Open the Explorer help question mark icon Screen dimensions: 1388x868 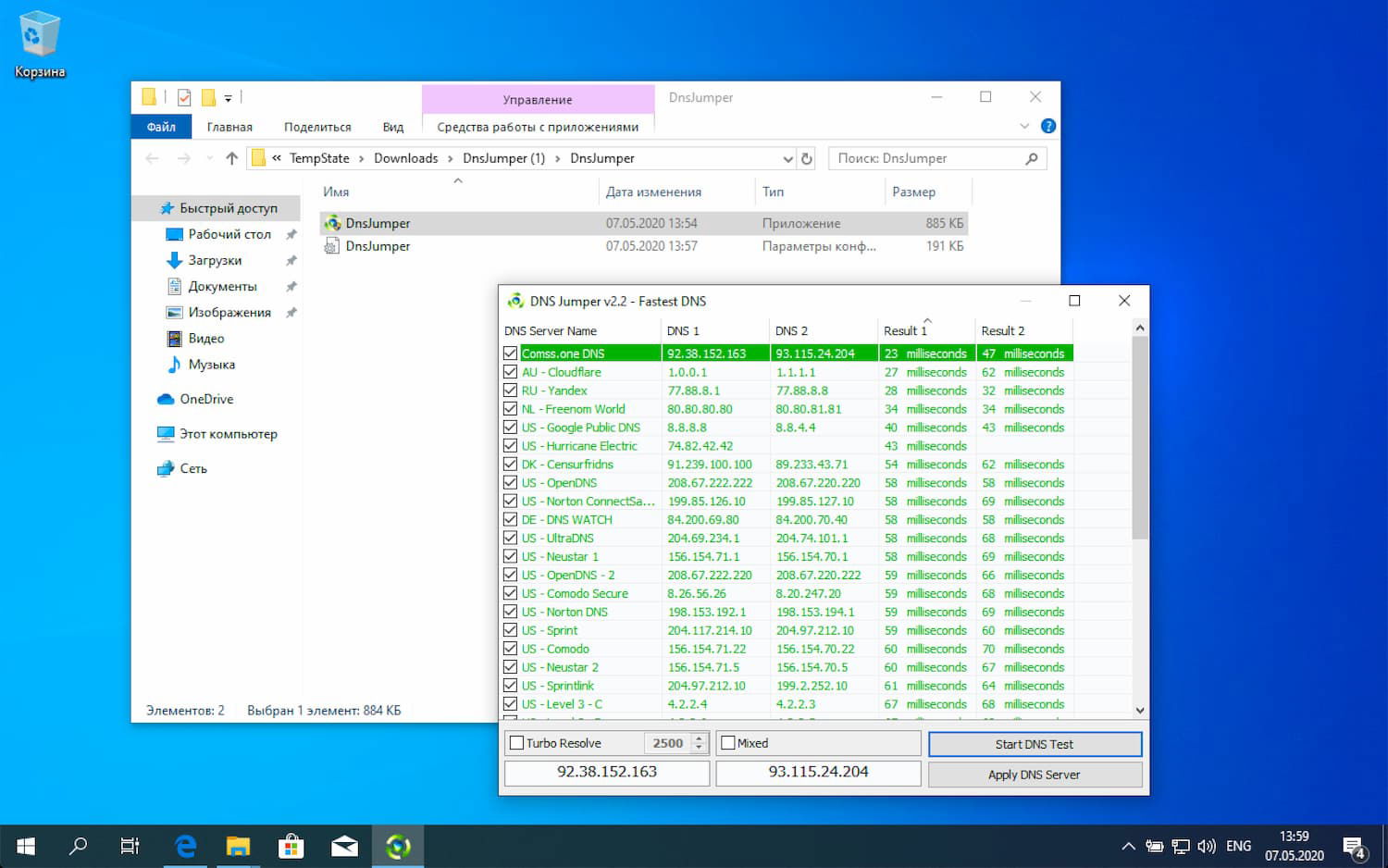point(1048,126)
